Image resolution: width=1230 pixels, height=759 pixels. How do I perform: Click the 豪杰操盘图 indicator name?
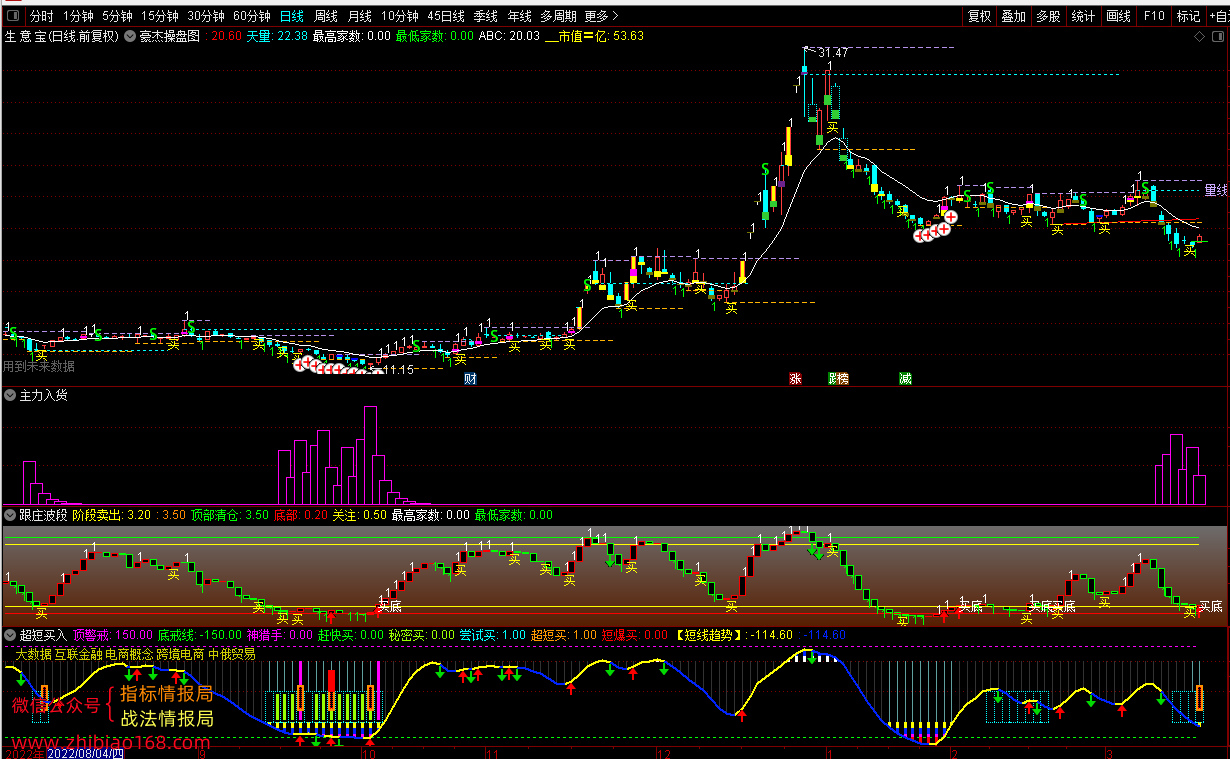click(x=169, y=36)
